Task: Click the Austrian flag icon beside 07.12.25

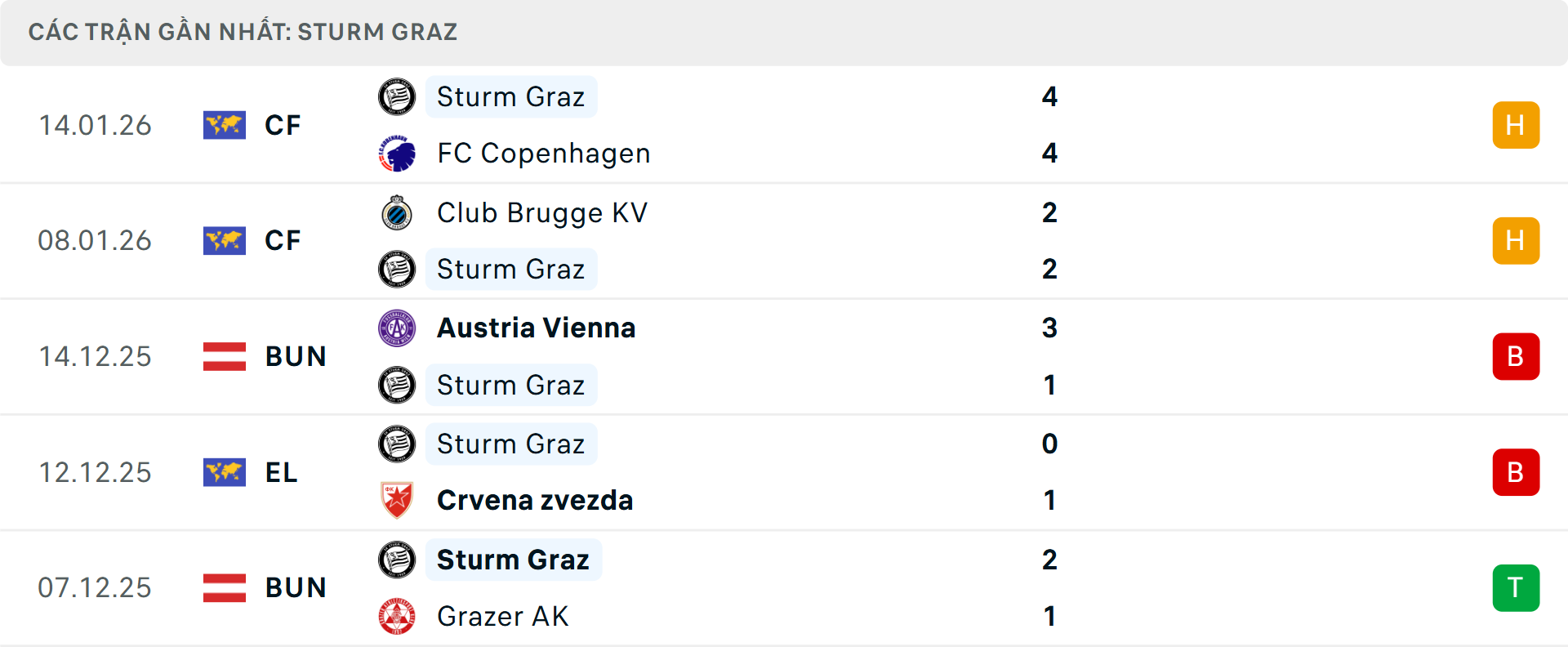Action: [x=225, y=587]
